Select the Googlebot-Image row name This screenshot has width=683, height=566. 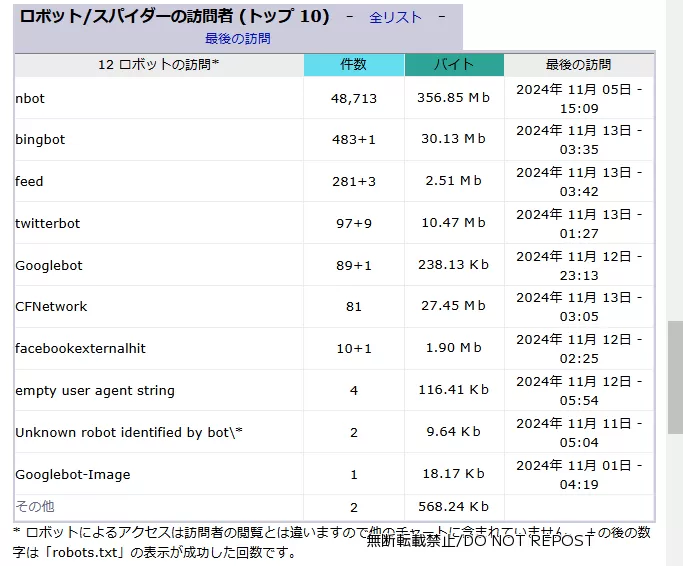[x=72, y=475]
